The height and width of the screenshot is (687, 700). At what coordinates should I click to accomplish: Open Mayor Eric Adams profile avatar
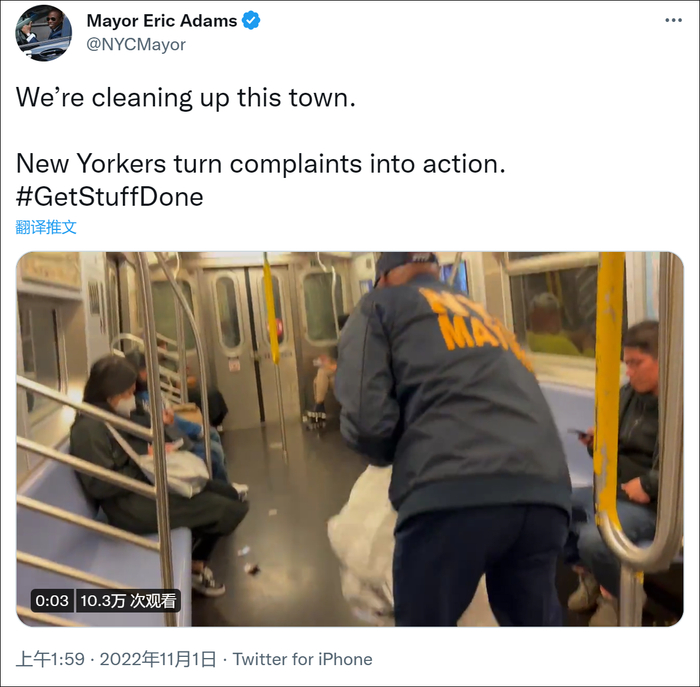[43, 33]
